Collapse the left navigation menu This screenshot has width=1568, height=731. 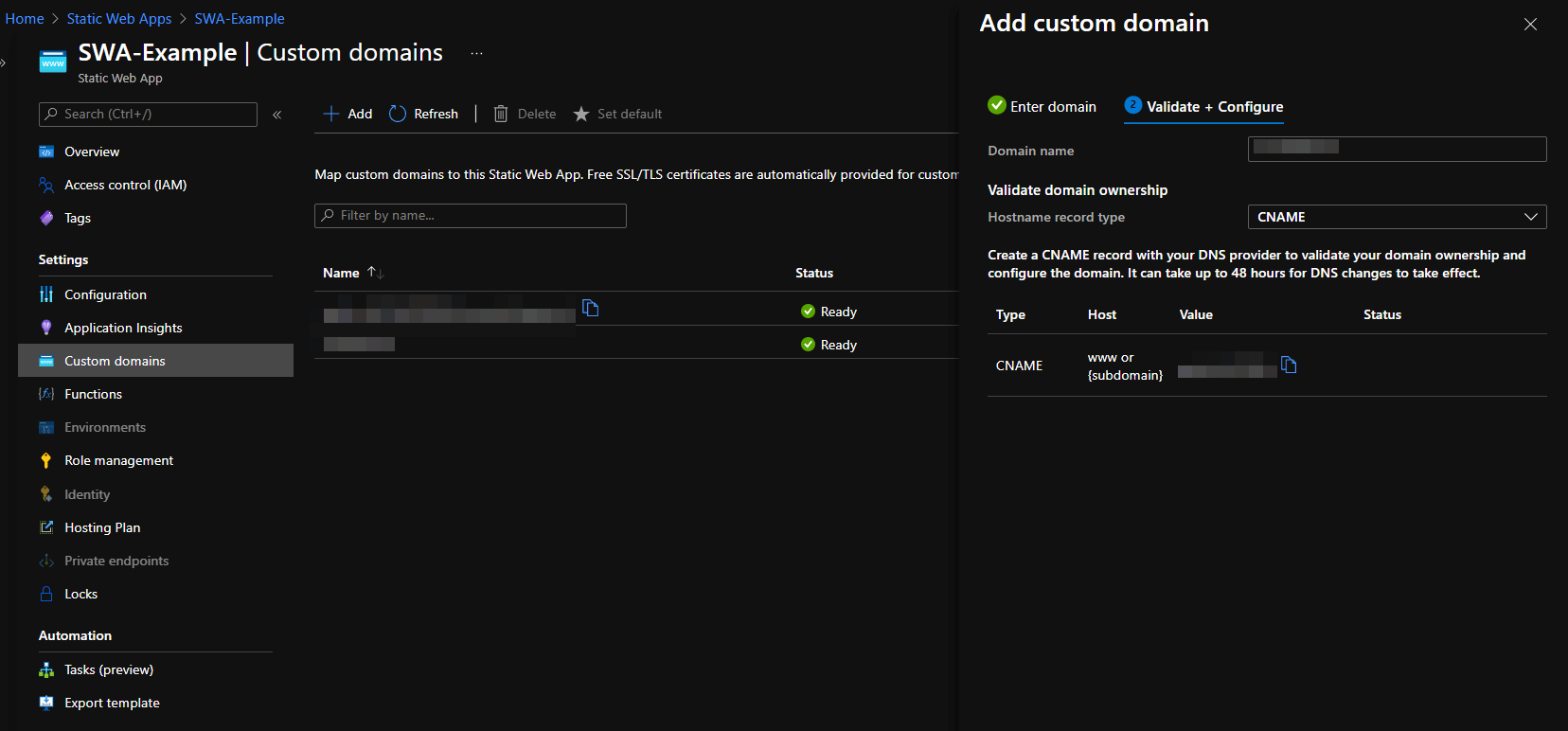277,115
